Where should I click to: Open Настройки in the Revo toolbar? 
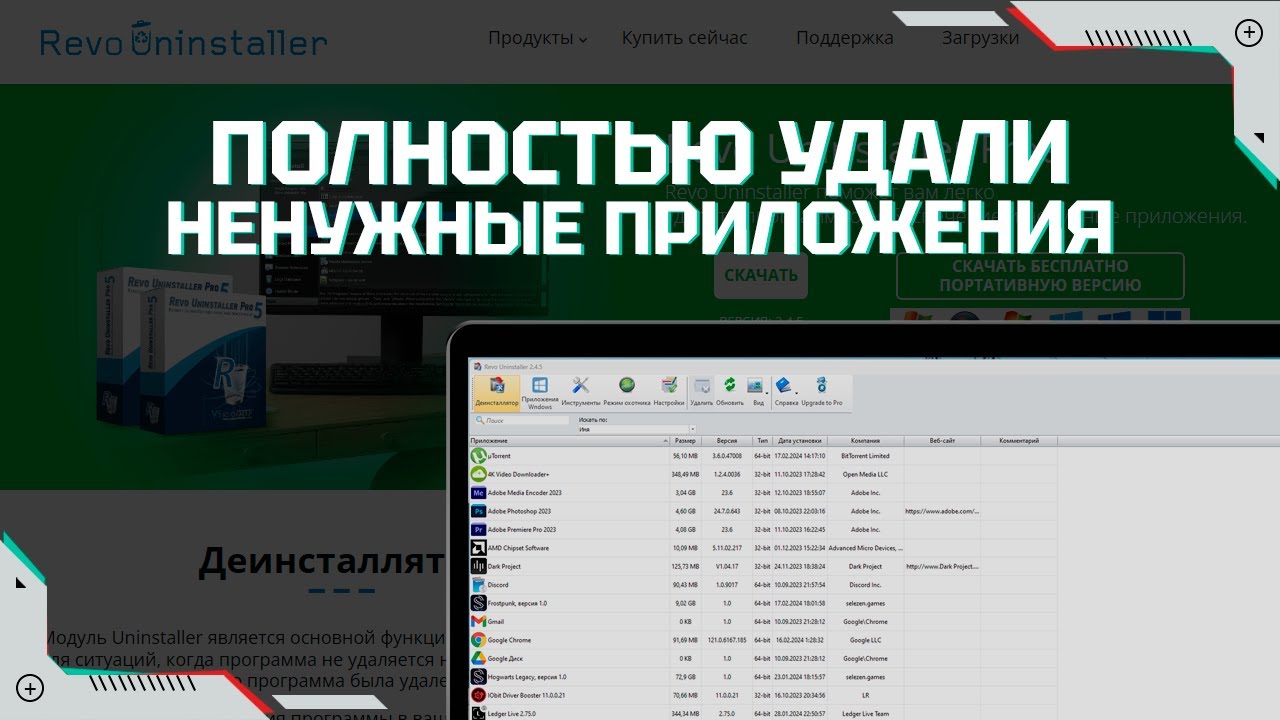coord(669,391)
